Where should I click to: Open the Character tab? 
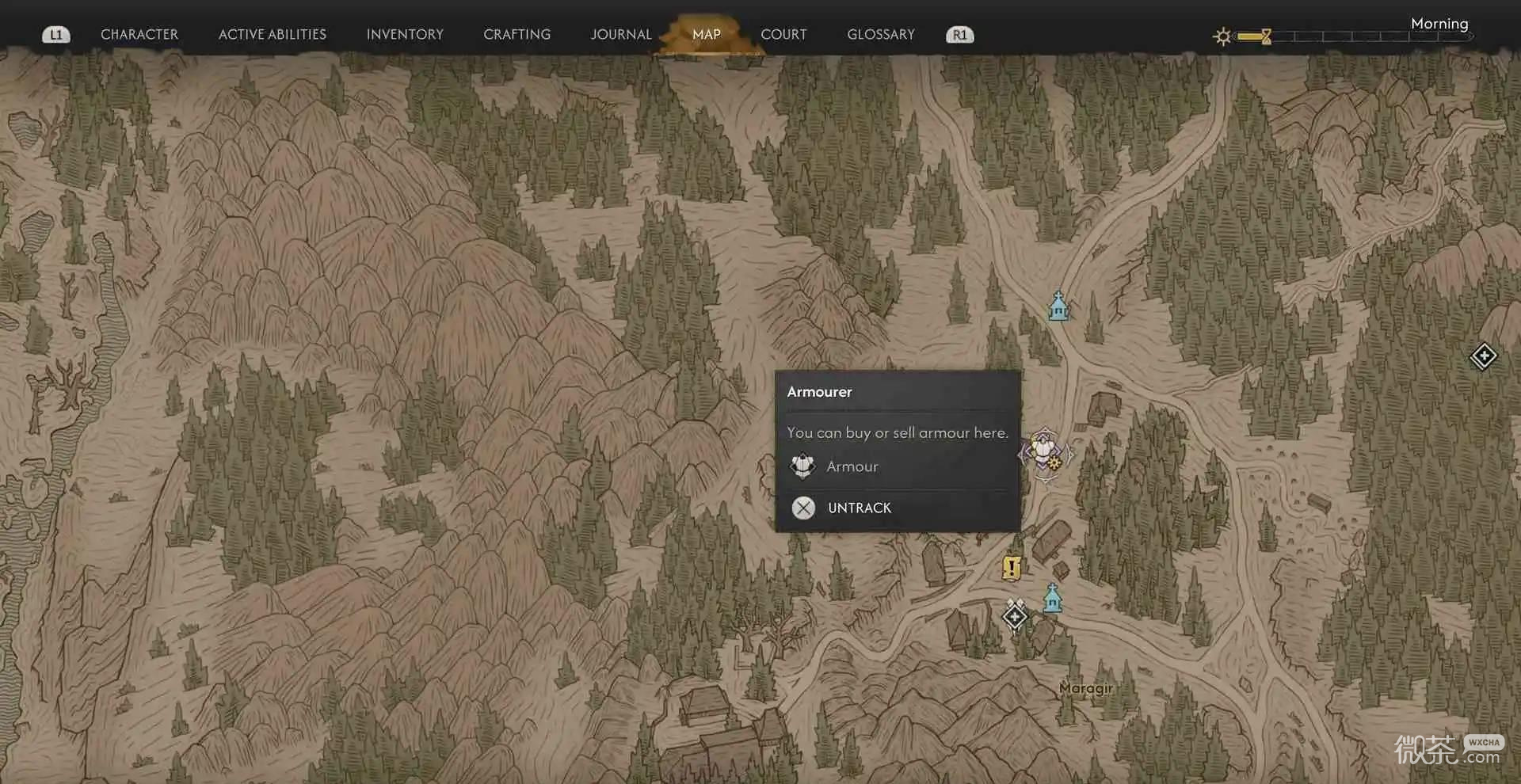point(139,34)
